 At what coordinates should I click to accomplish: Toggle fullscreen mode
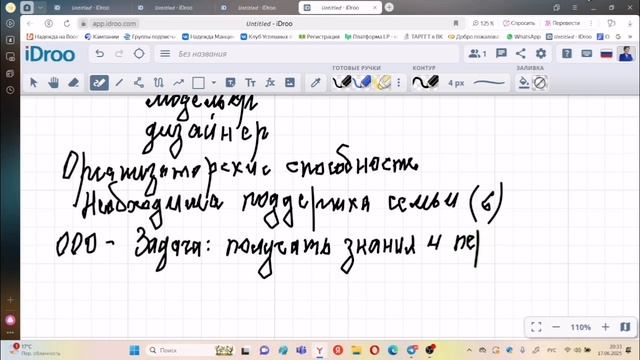pyautogui.click(x=536, y=327)
